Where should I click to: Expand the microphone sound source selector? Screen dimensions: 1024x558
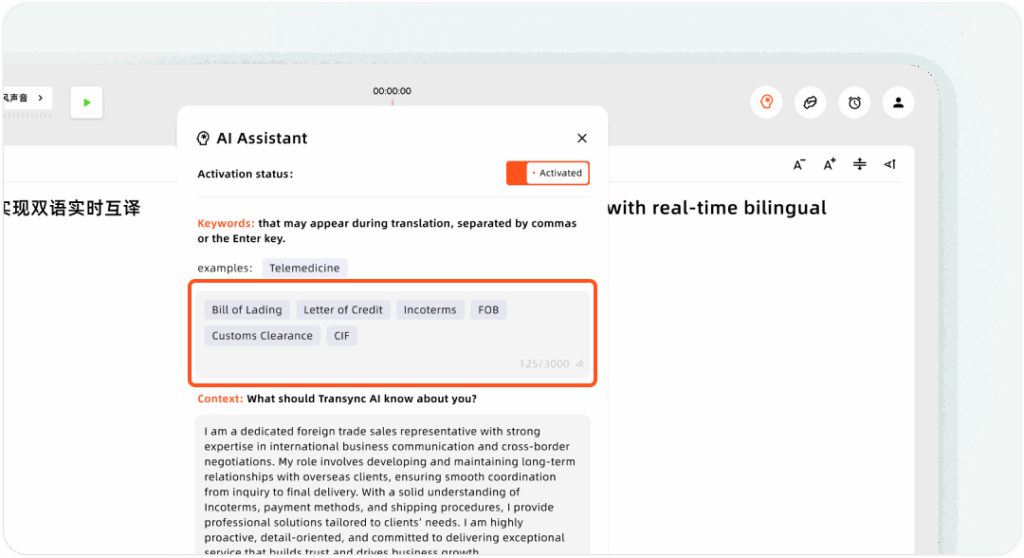[26, 98]
